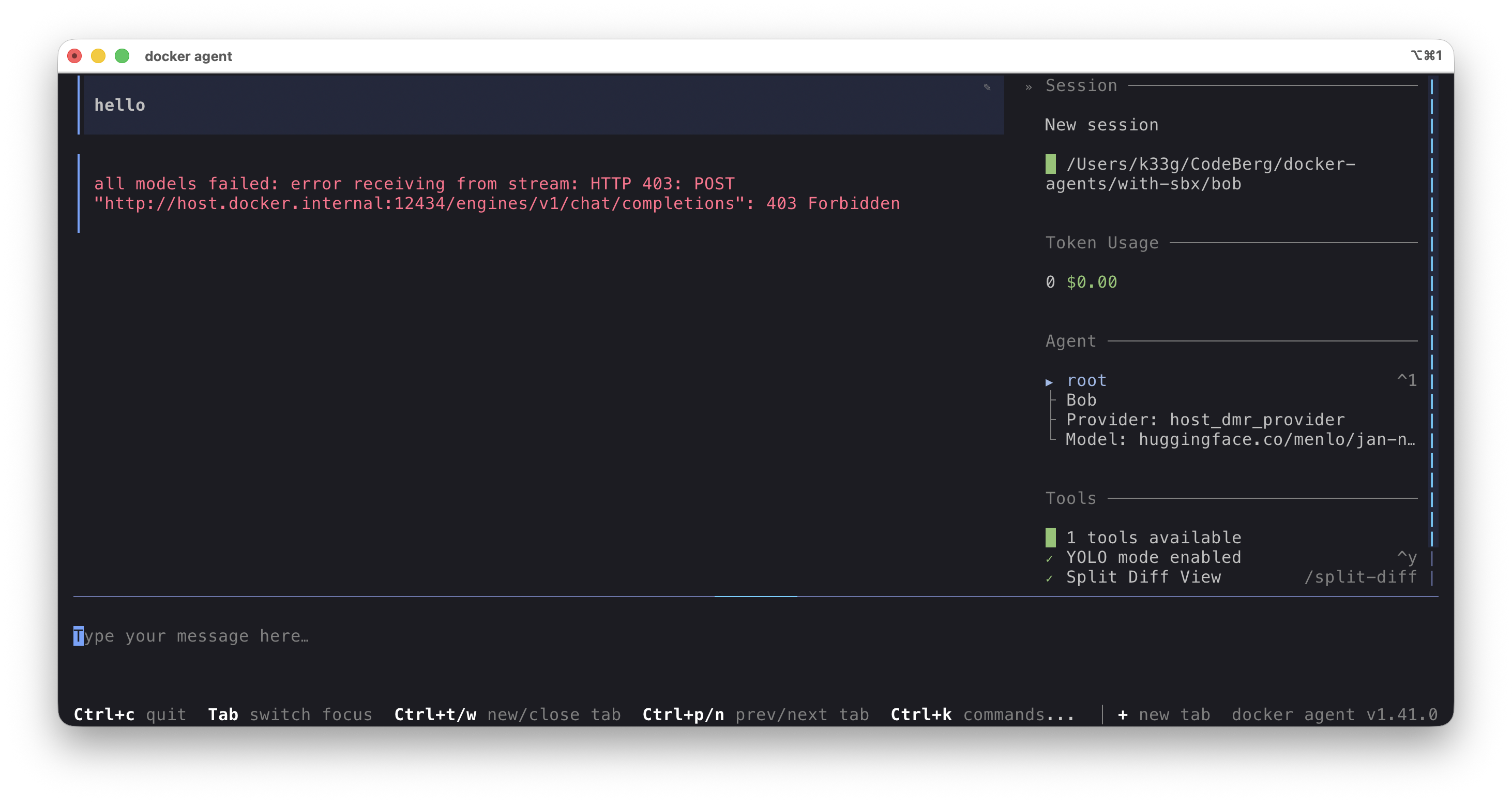Screen dimensions: 1512x803
Task: Click the green folder block icon by working directory
Action: pos(1050,164)
